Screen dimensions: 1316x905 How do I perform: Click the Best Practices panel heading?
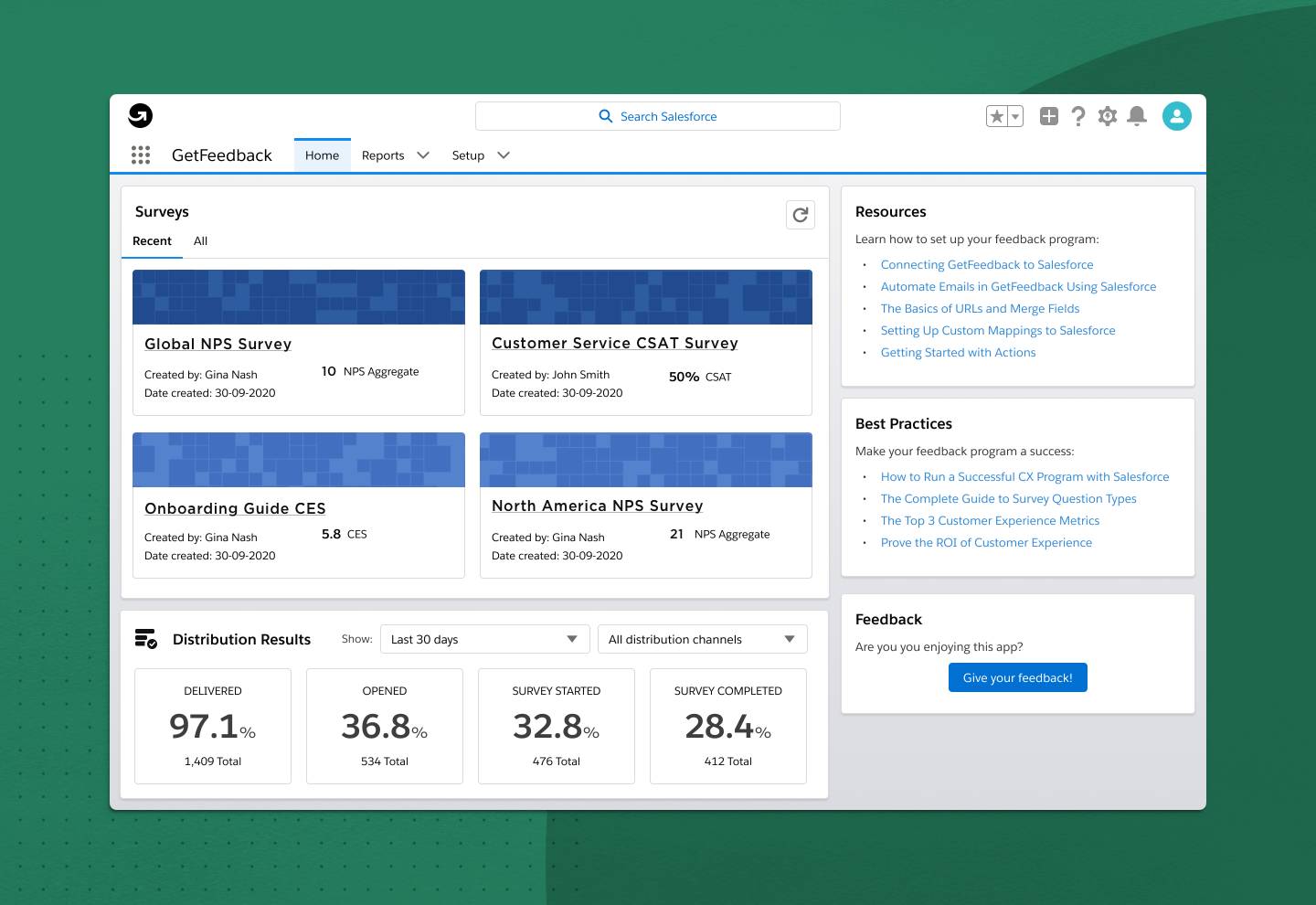click(x=904, y=424)
